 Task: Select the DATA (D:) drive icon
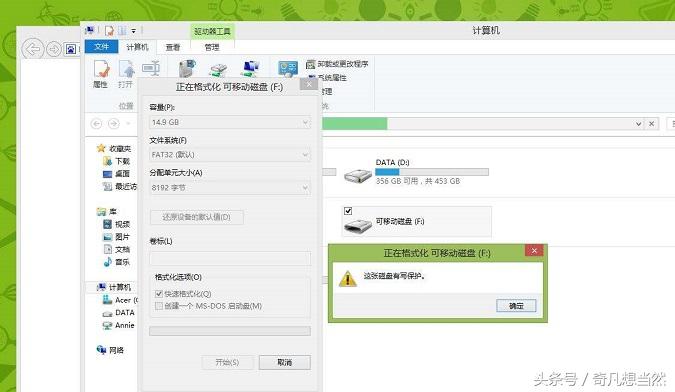pyautogui.click(x=358, y=176)
